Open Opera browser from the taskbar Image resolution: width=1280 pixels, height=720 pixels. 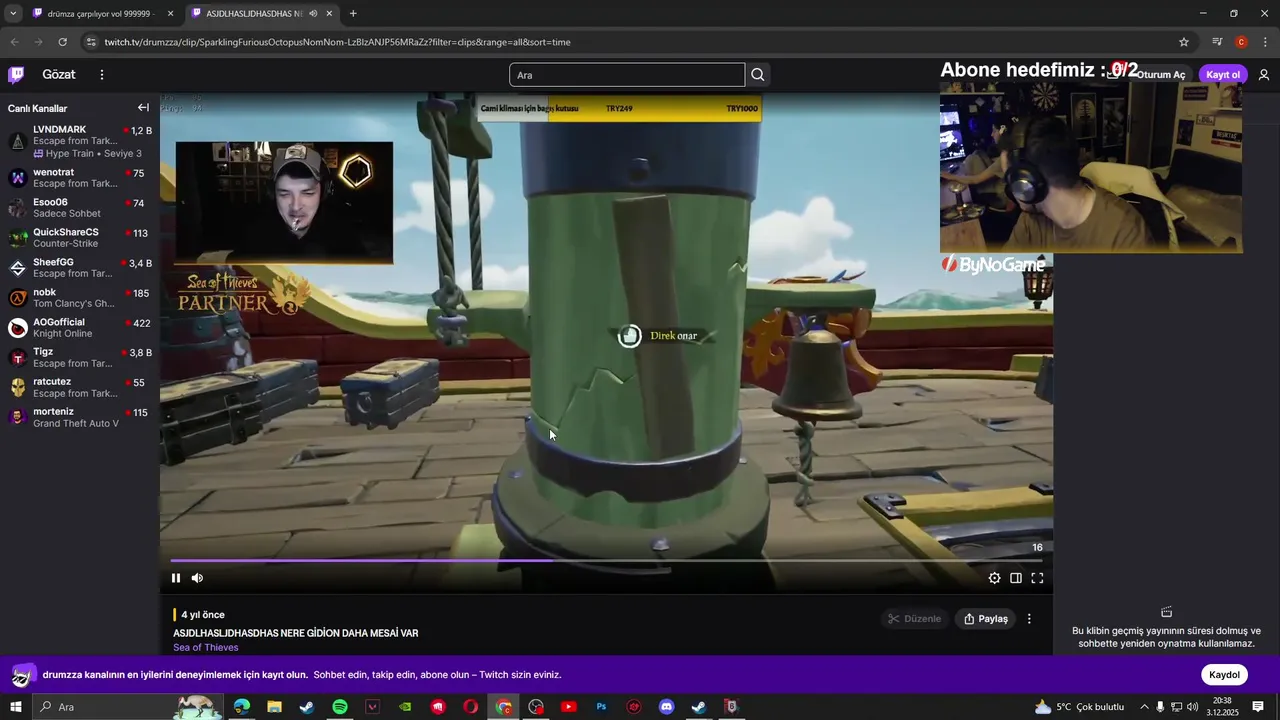pyautogui.click(x=470, y=707)
